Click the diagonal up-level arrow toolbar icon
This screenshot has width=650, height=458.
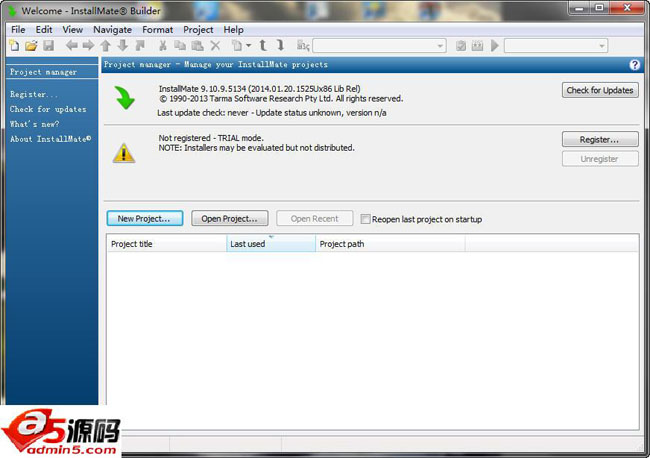(140, 45)
